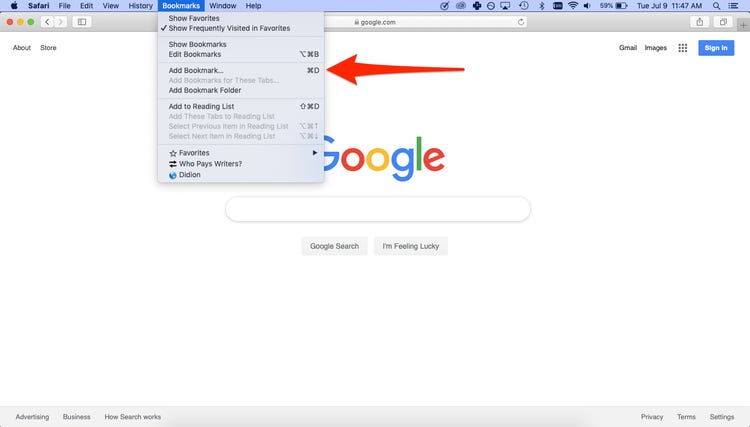The image size is (750, 427).
Task: Click the date and time clock
Action: [669, 6]
